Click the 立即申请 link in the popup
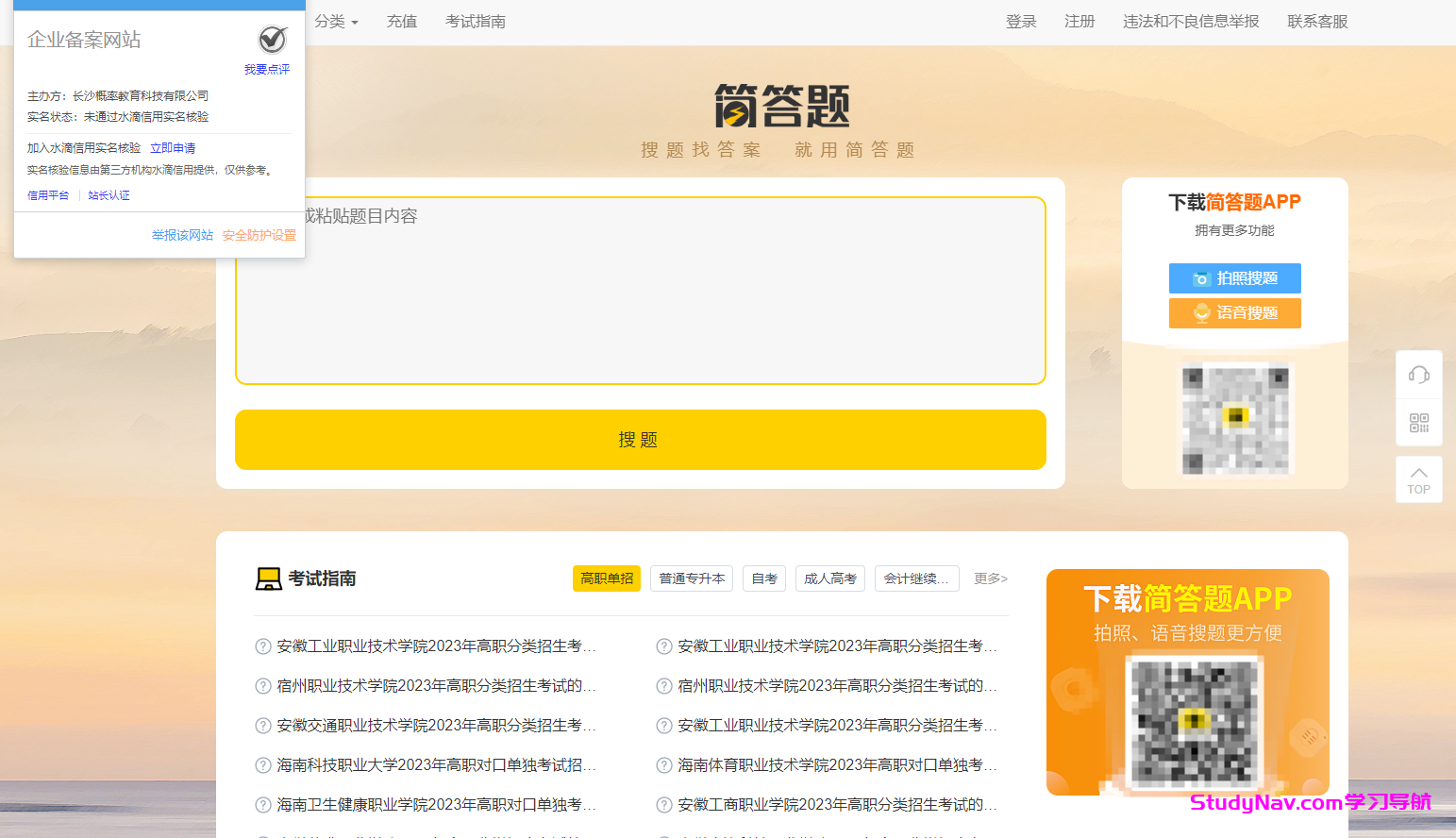The image size is (1456, 838). 173,147
